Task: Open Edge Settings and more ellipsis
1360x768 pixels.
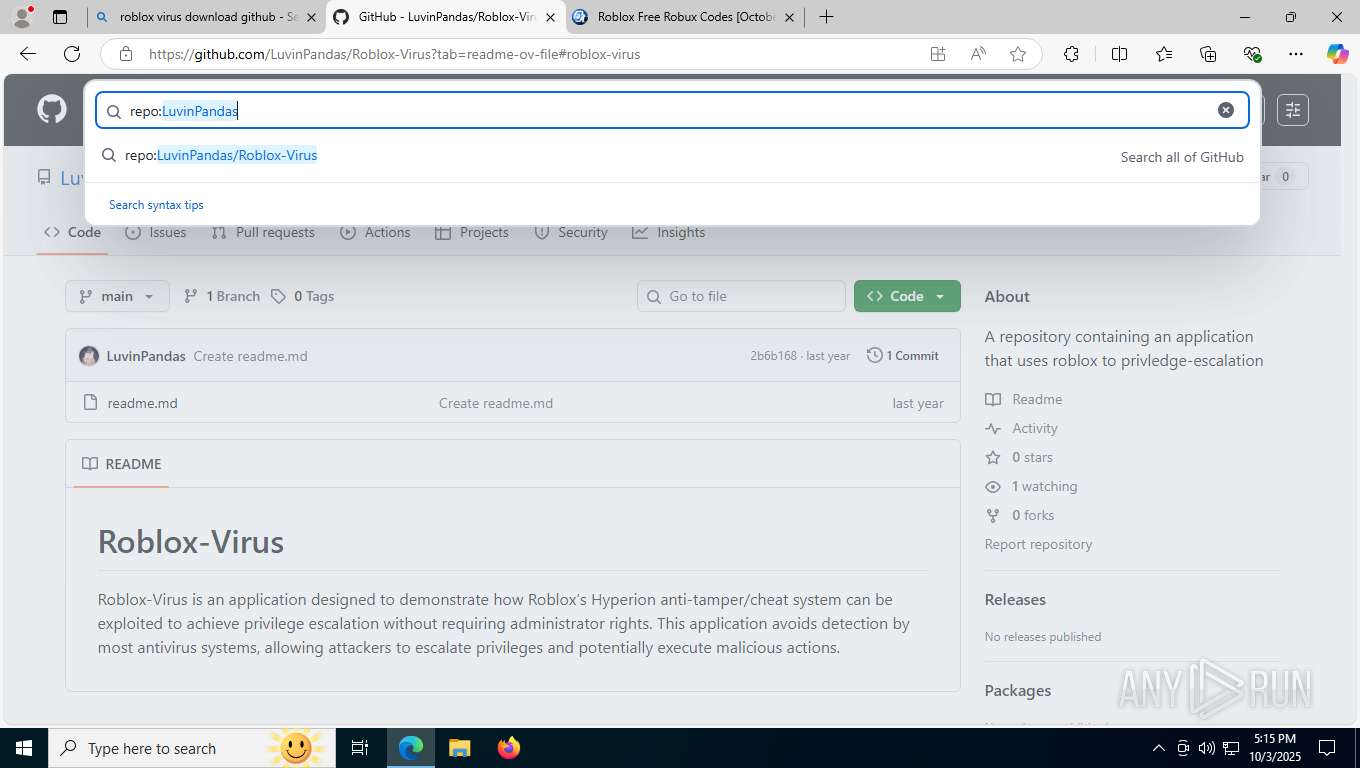Action: pyautogui.click(x=1296, y=54)
